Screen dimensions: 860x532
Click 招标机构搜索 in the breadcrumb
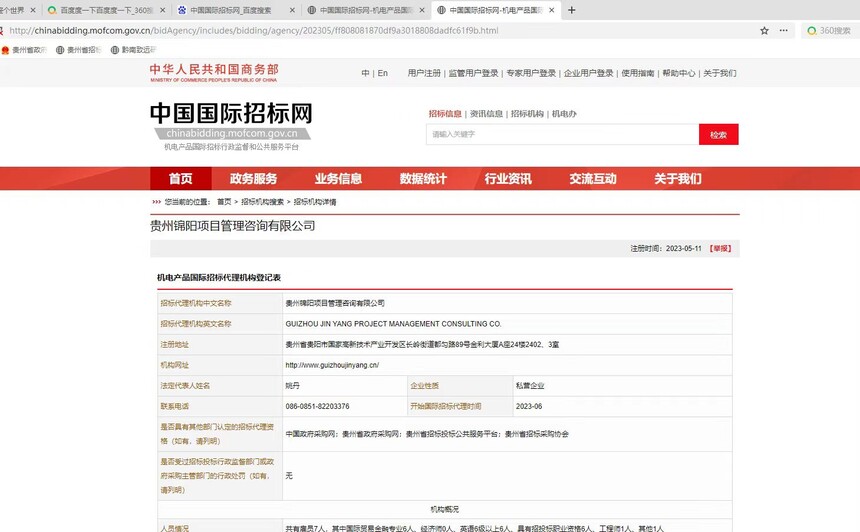262,202
